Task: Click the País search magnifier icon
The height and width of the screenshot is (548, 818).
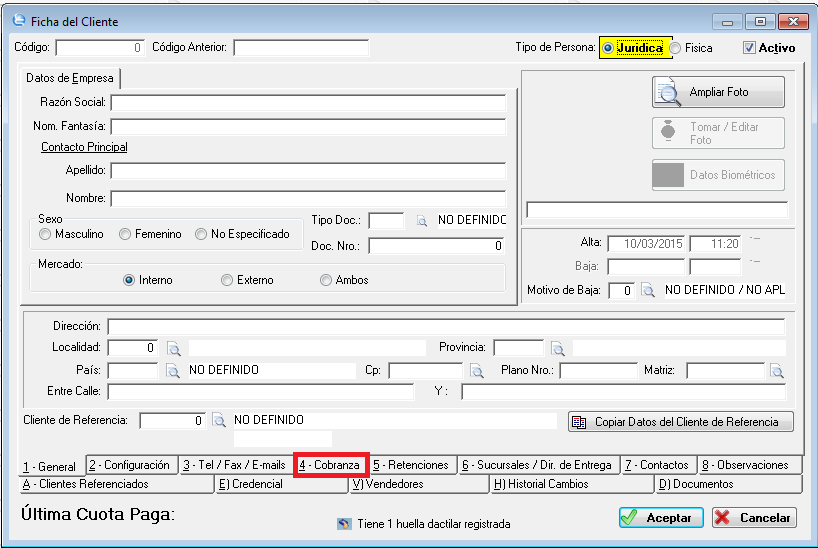Action: pos(173,371)
